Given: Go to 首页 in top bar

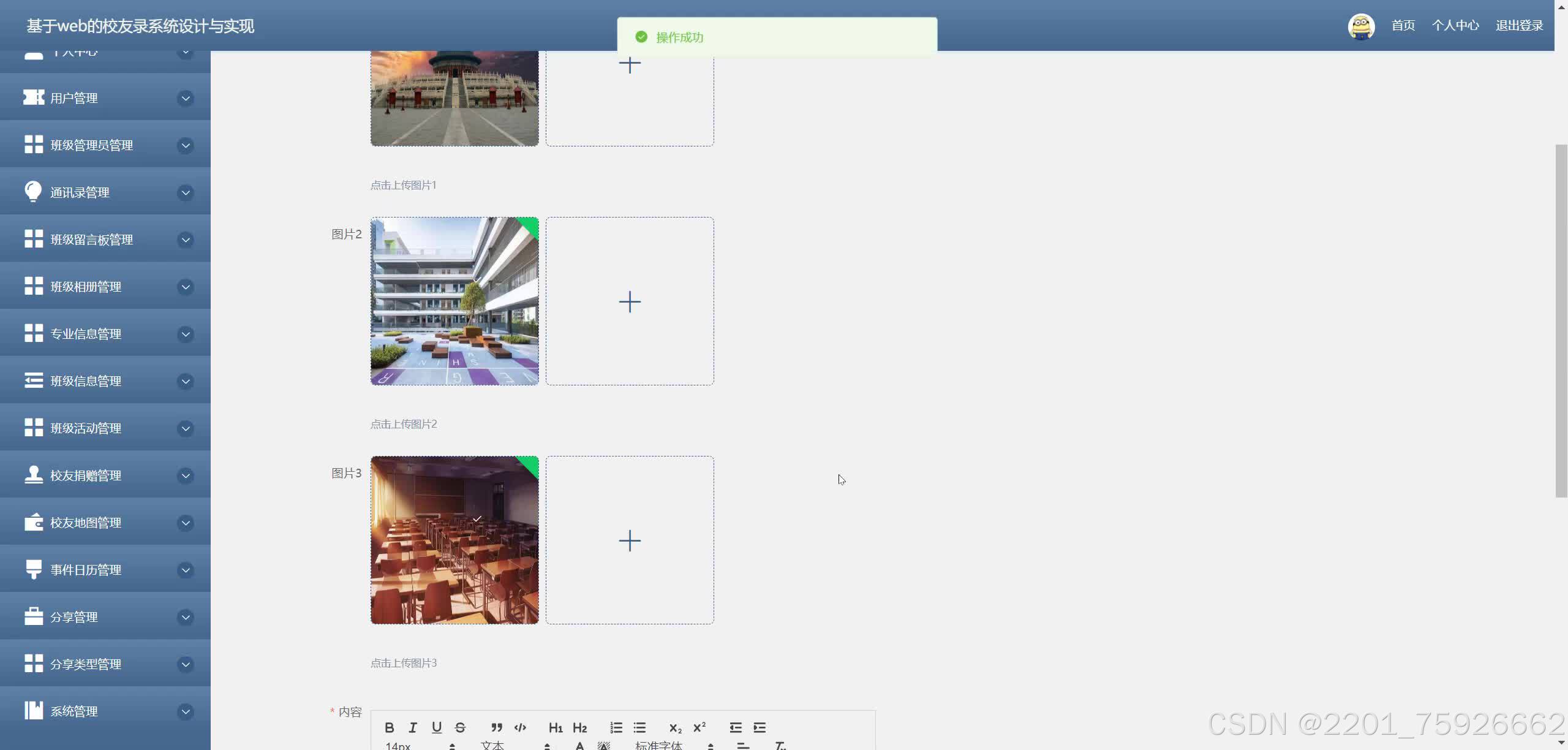Looking at the screenshot, I should (x=1403, y=26).
